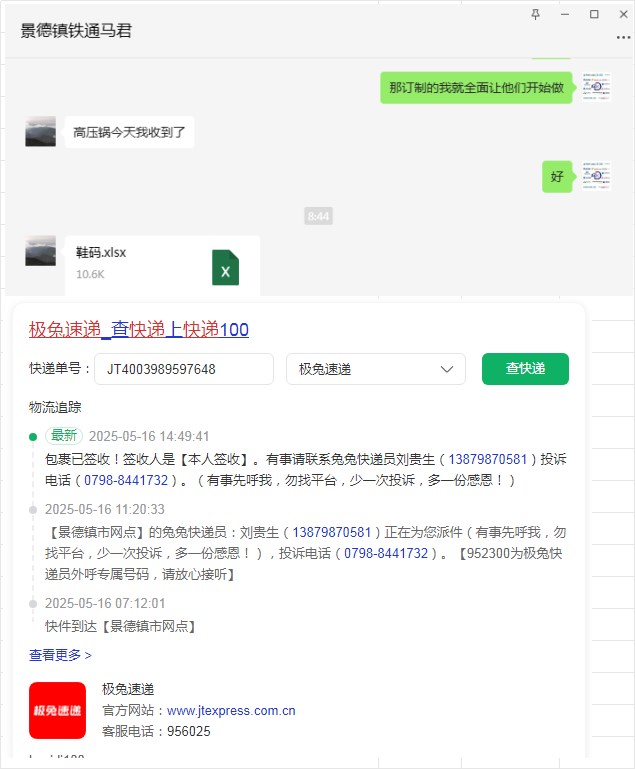The width and height of the screenshot is (635, 769).
Task: Open the 极兔速递_查快递上快递100 title link
Action: pyautogui.click(x=139, y=329)
